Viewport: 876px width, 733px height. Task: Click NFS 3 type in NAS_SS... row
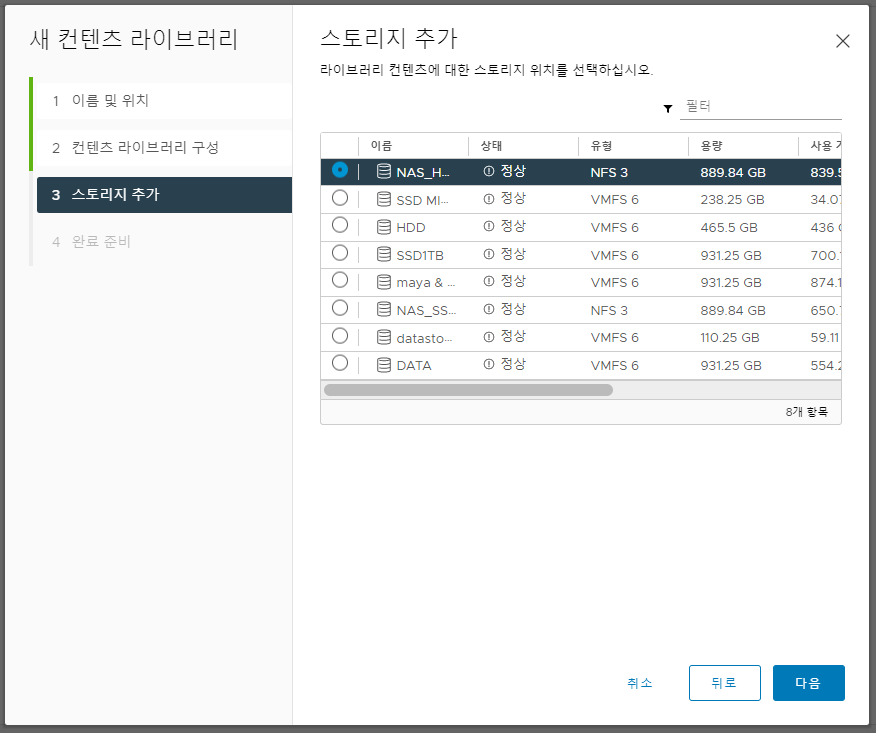pyautogui.click(x=609, y=310)
